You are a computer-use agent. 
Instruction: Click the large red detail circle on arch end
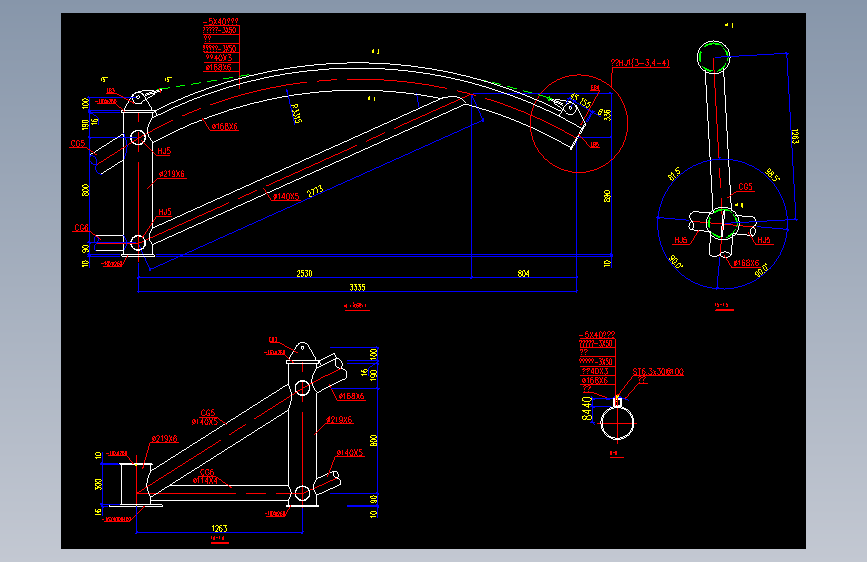[578, 124]
